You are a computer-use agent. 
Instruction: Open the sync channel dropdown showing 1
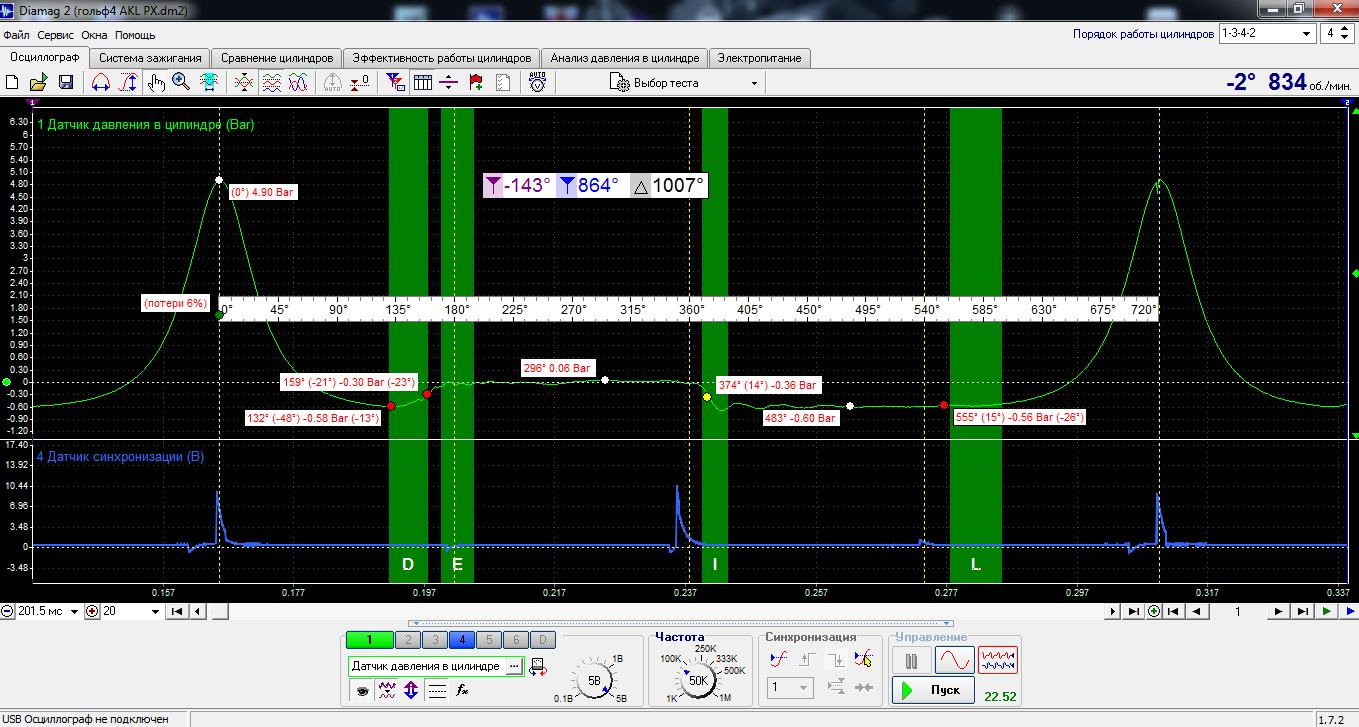coord(790,687)
